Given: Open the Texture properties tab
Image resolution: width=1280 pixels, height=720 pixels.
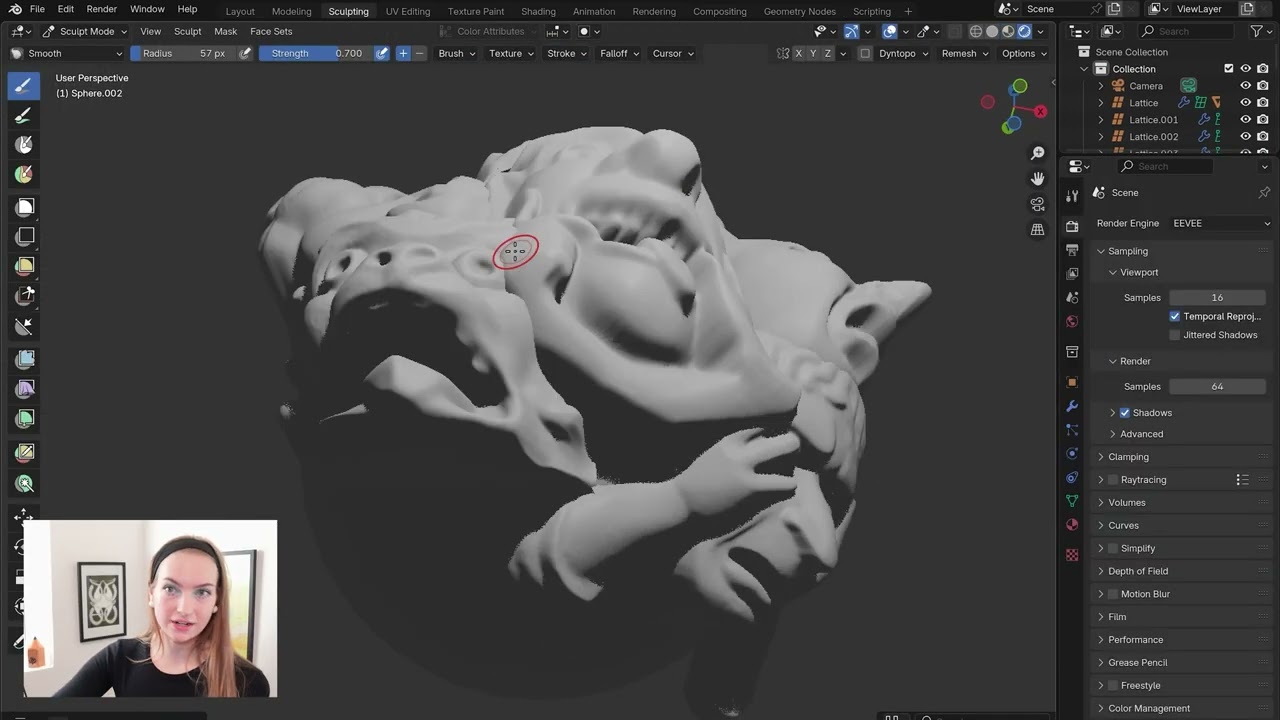Looking at the screenshot, I should tap(1072, 554).
